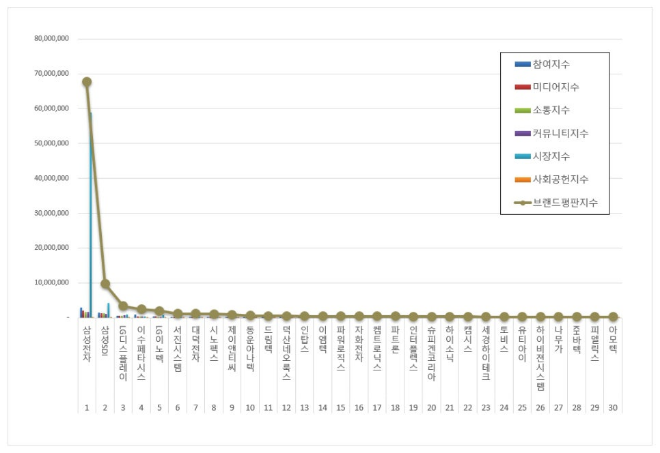
Task: Click the 하이비젼시스템 x-axis label
Action: tap(540, 356)
